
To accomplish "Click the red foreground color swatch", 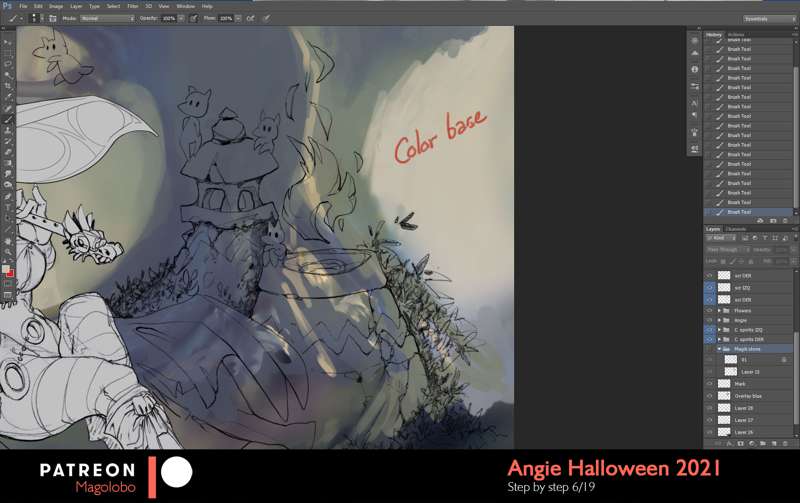I will point(7,271).
